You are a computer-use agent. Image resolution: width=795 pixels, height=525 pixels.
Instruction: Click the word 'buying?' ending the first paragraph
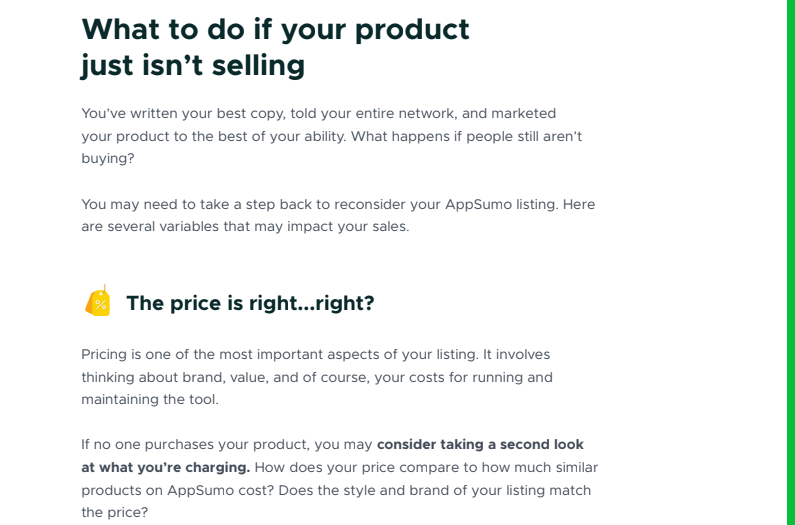click(x=108, y=158)
